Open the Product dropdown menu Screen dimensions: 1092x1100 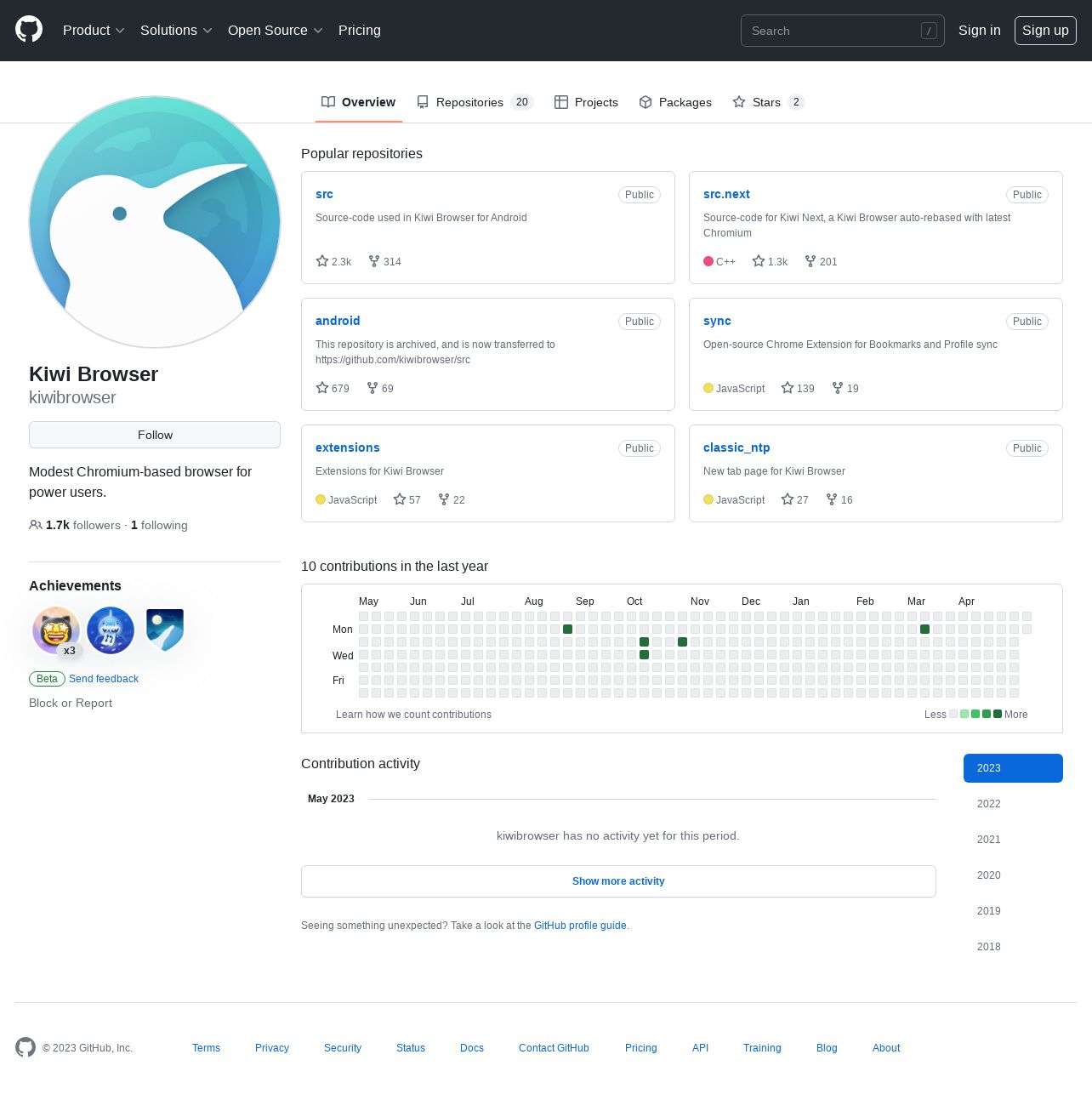click(x=94, y=31)
